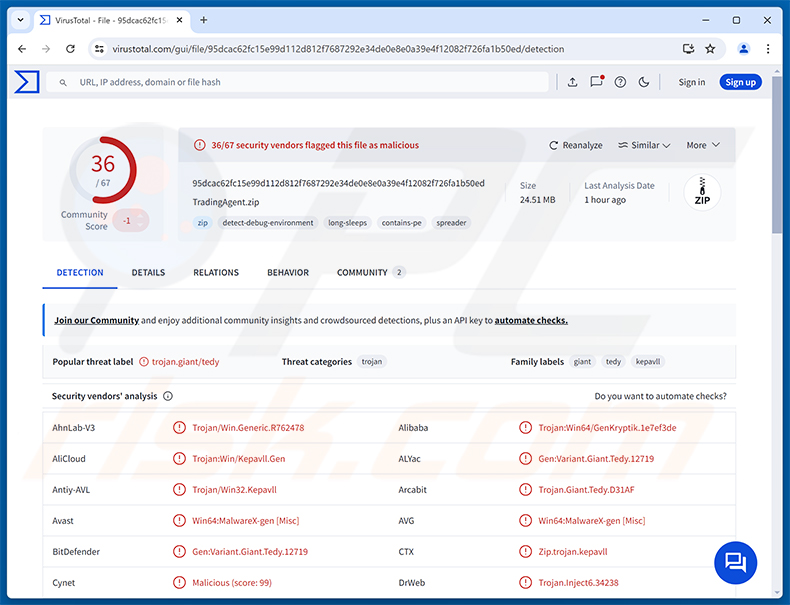The width and height of the screenshot is (790, 605).
Task: Expand the More dropdown
Action: click(703, 145)
